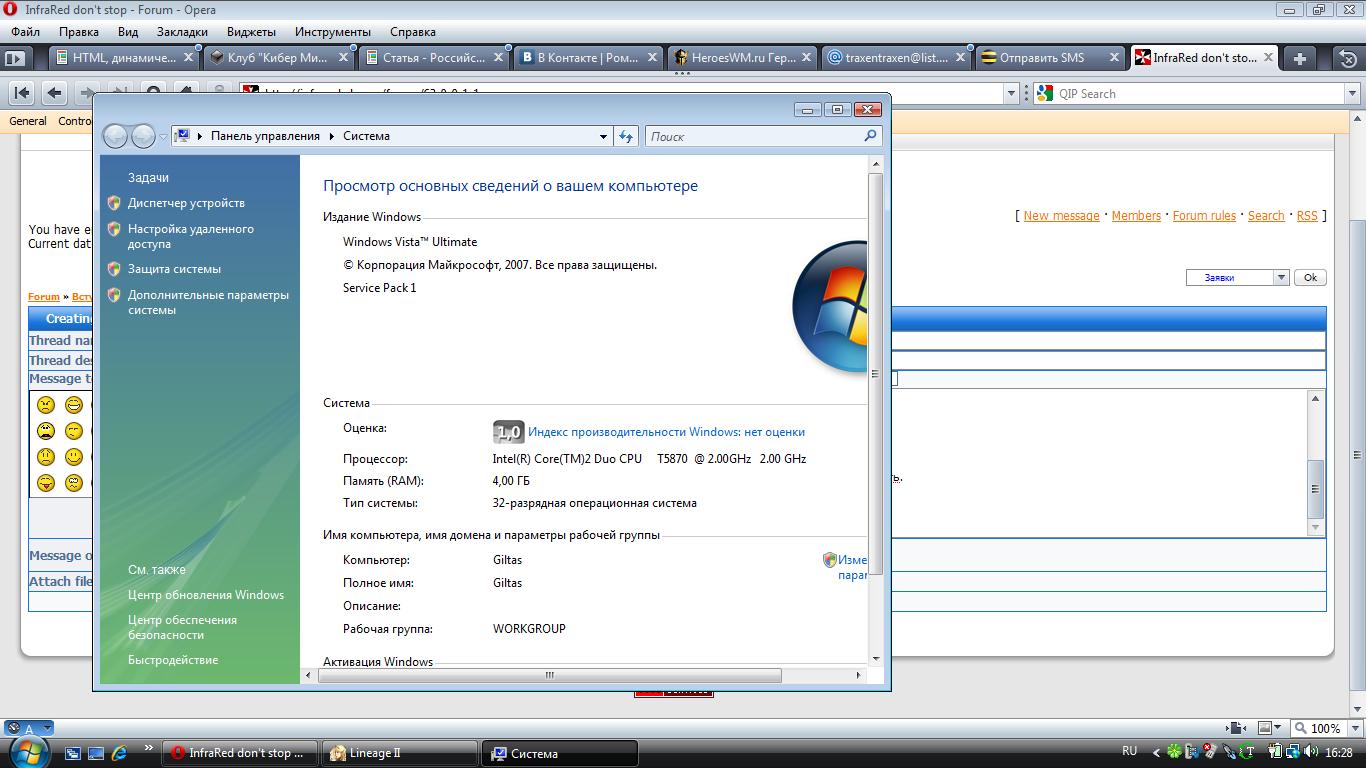Insert the sad smiley emoticon

[x=46, y=457]
